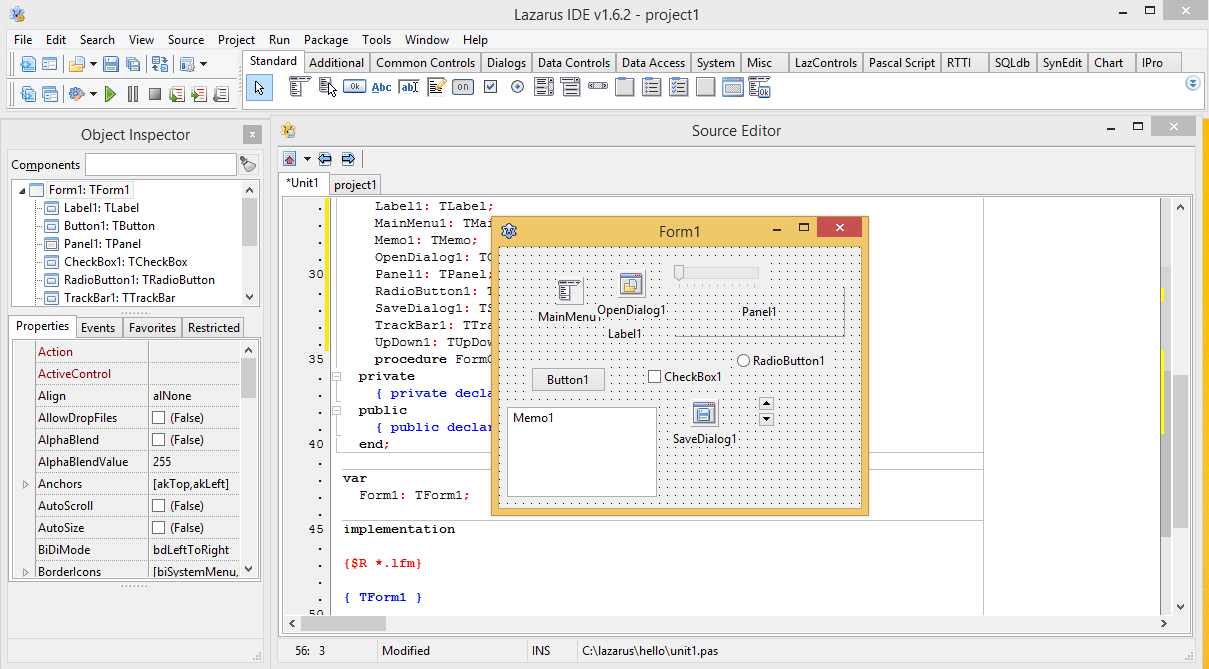Image resolution: width=1209 pixels, height=669 pixels.
Task: Open the Events tab in Object Inspector
Action: 98,328
